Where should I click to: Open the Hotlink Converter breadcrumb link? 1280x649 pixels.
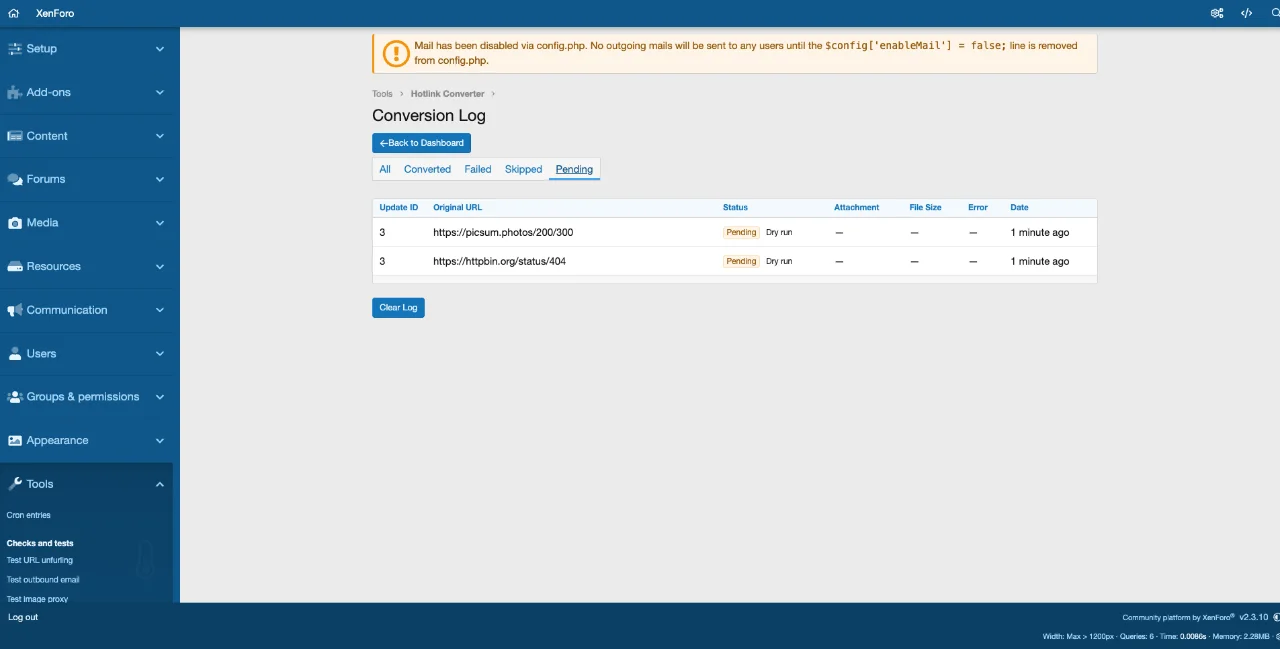pyautogui.click(x=447, y=94)
